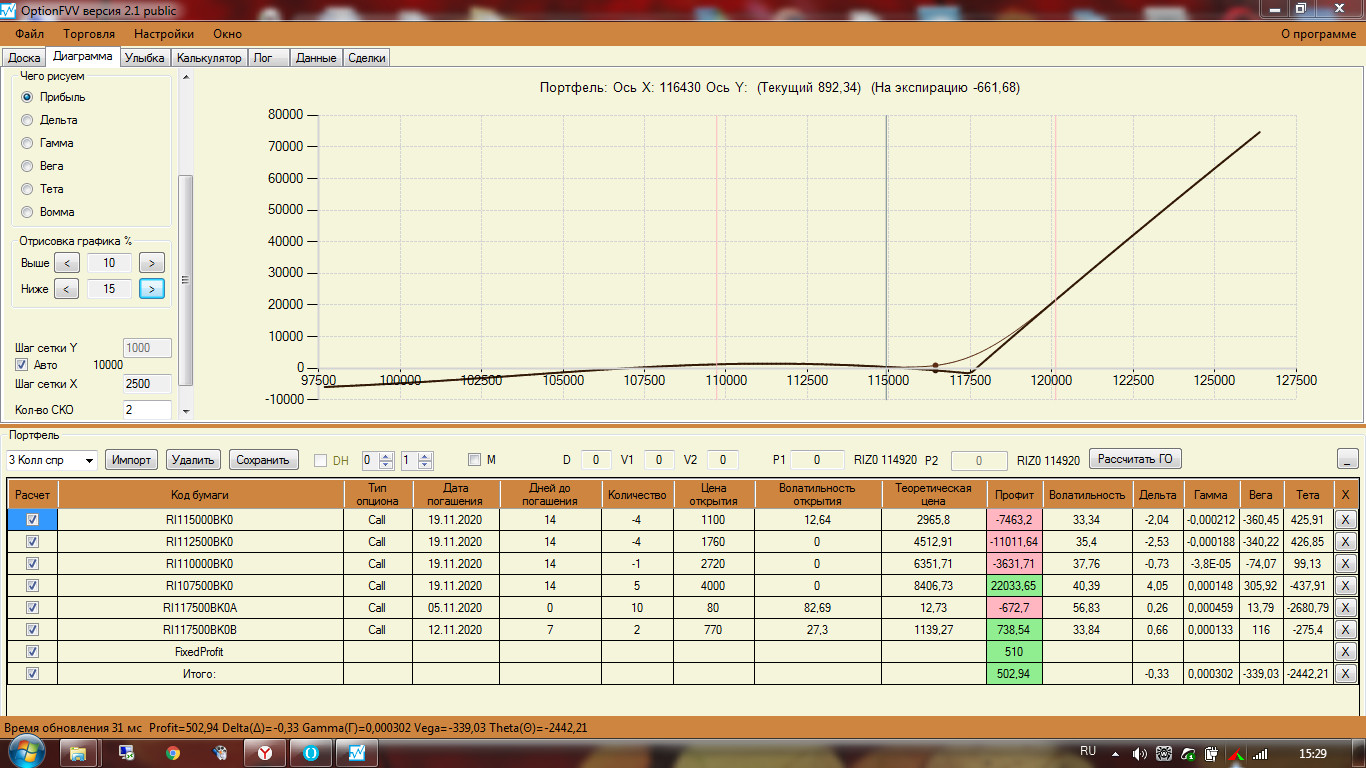Click the owl icon on the taskbar
The width and height of the screenshot is (1366, 768).
219,752
